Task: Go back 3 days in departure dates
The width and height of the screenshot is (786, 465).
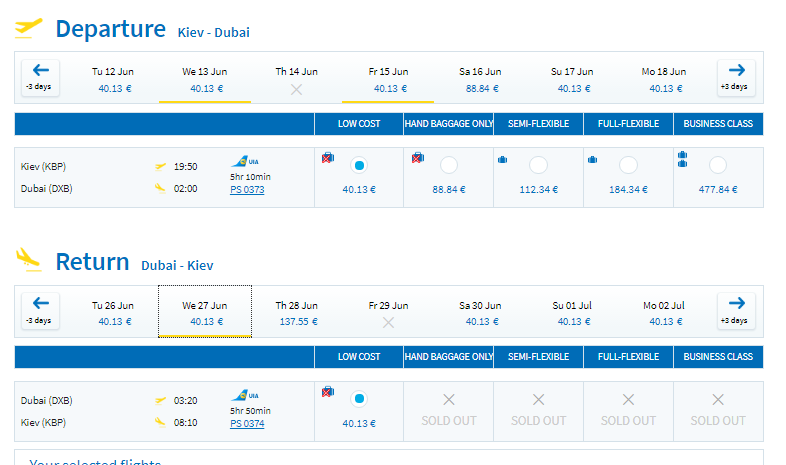Action: coord(40,78)
